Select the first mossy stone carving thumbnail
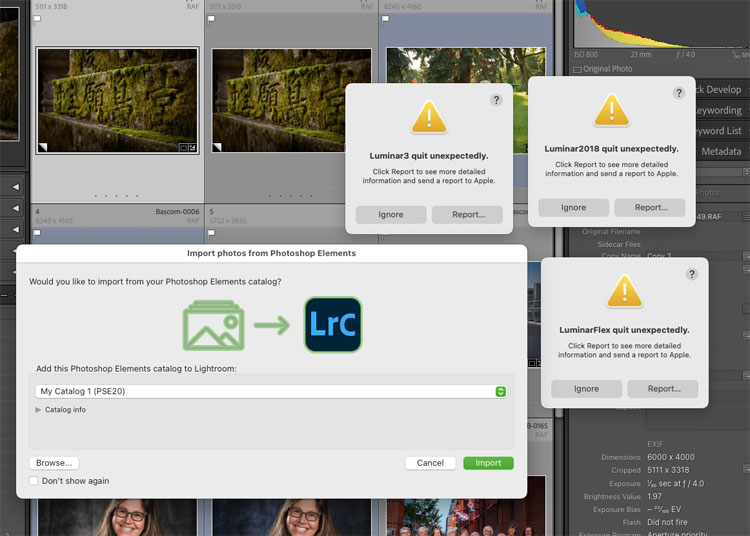 point(117,100)
